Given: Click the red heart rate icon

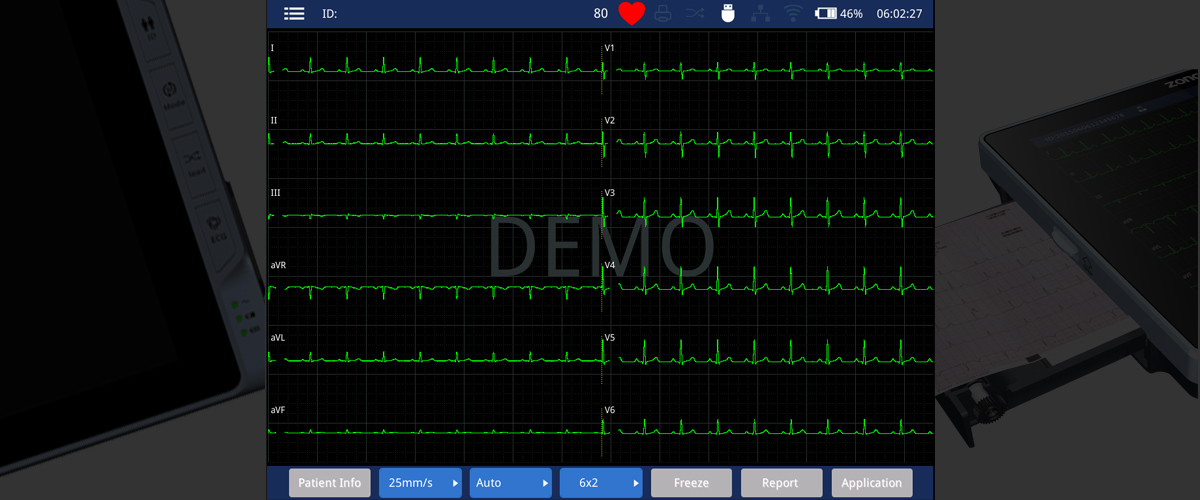Looking at the screenshot, I should point(631,13).
